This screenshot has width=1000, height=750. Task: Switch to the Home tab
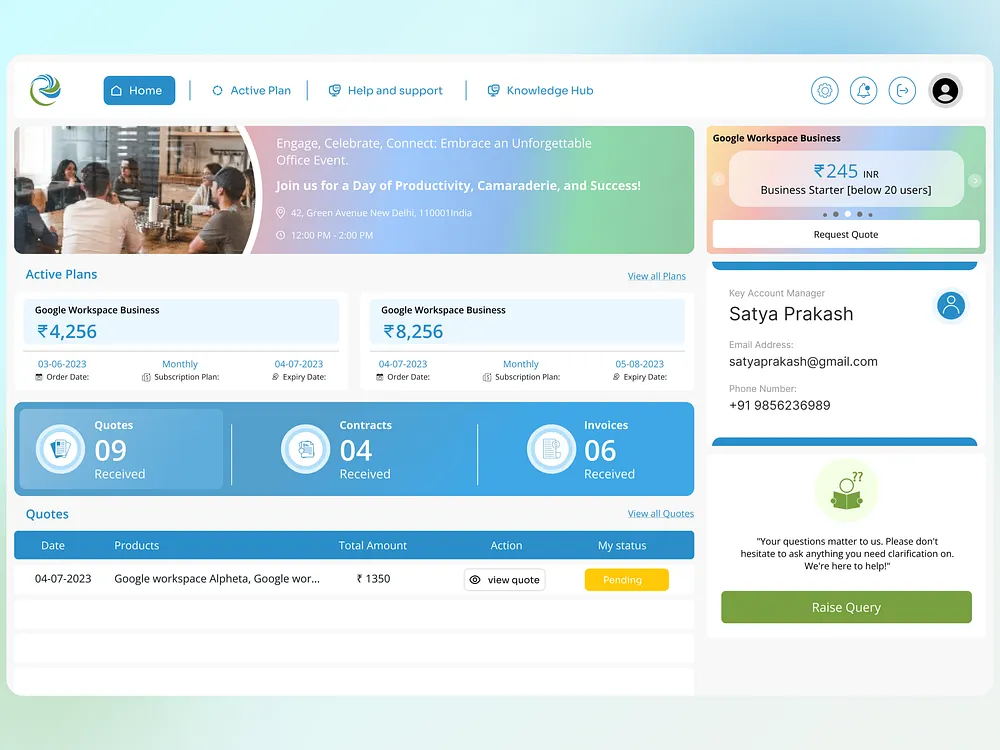(x=139, y=90)
